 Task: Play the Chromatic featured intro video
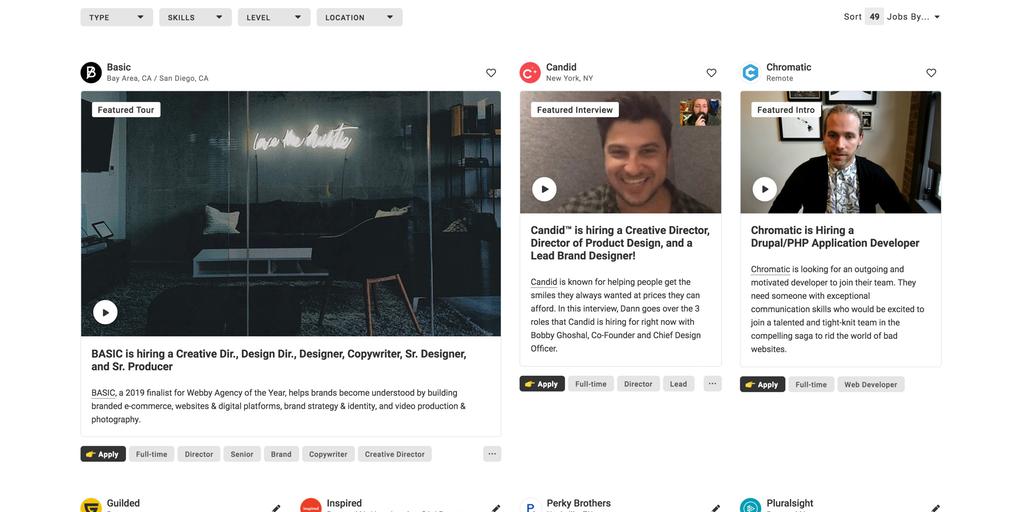(x=765, y=189)
